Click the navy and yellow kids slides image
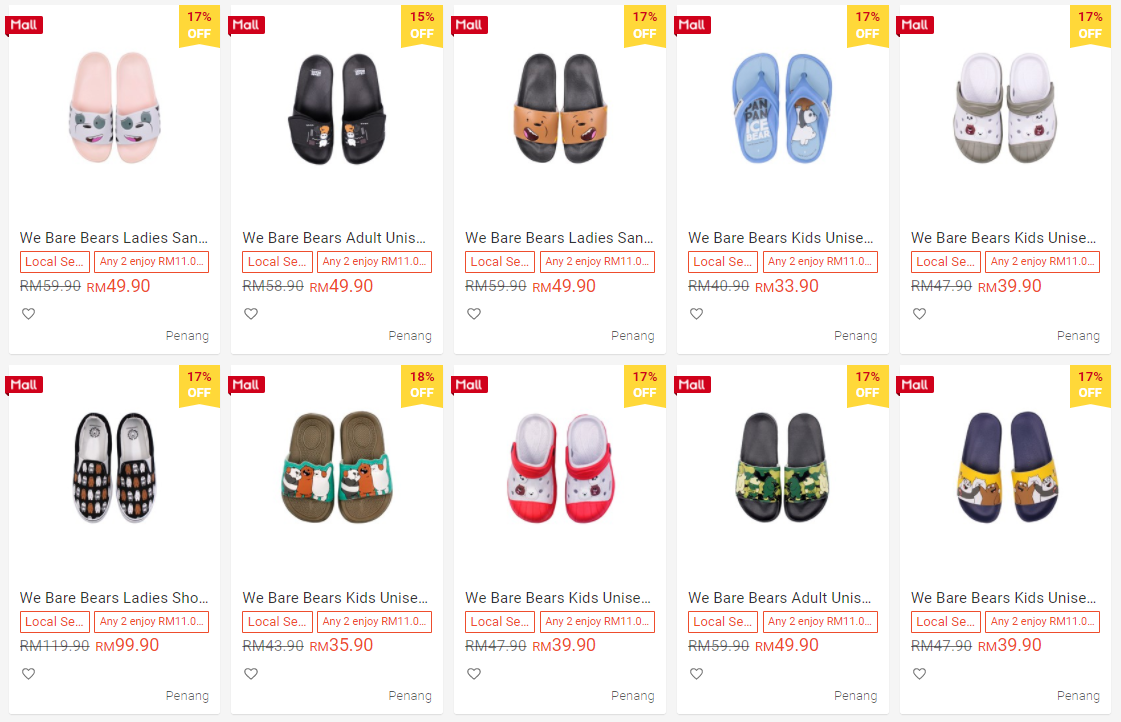The height and width of the screenshot is (722, 1121). 1005,468
